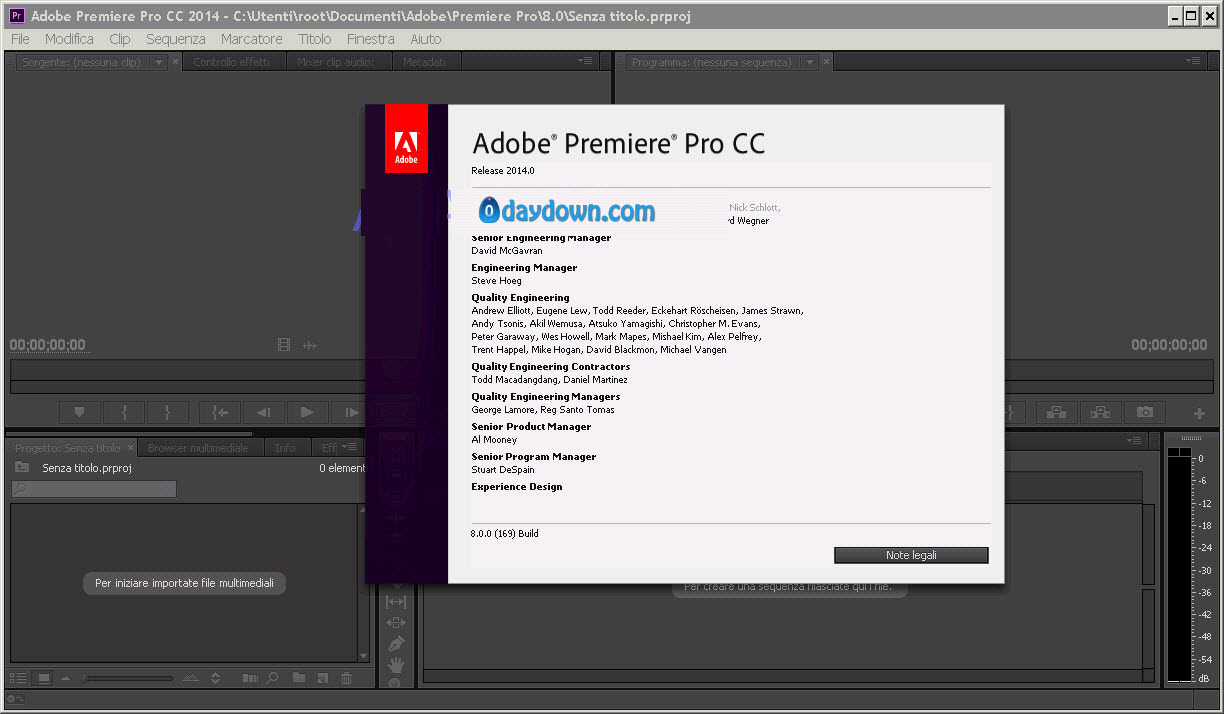Click the Program monitor Lift button

click(1055, 412)
